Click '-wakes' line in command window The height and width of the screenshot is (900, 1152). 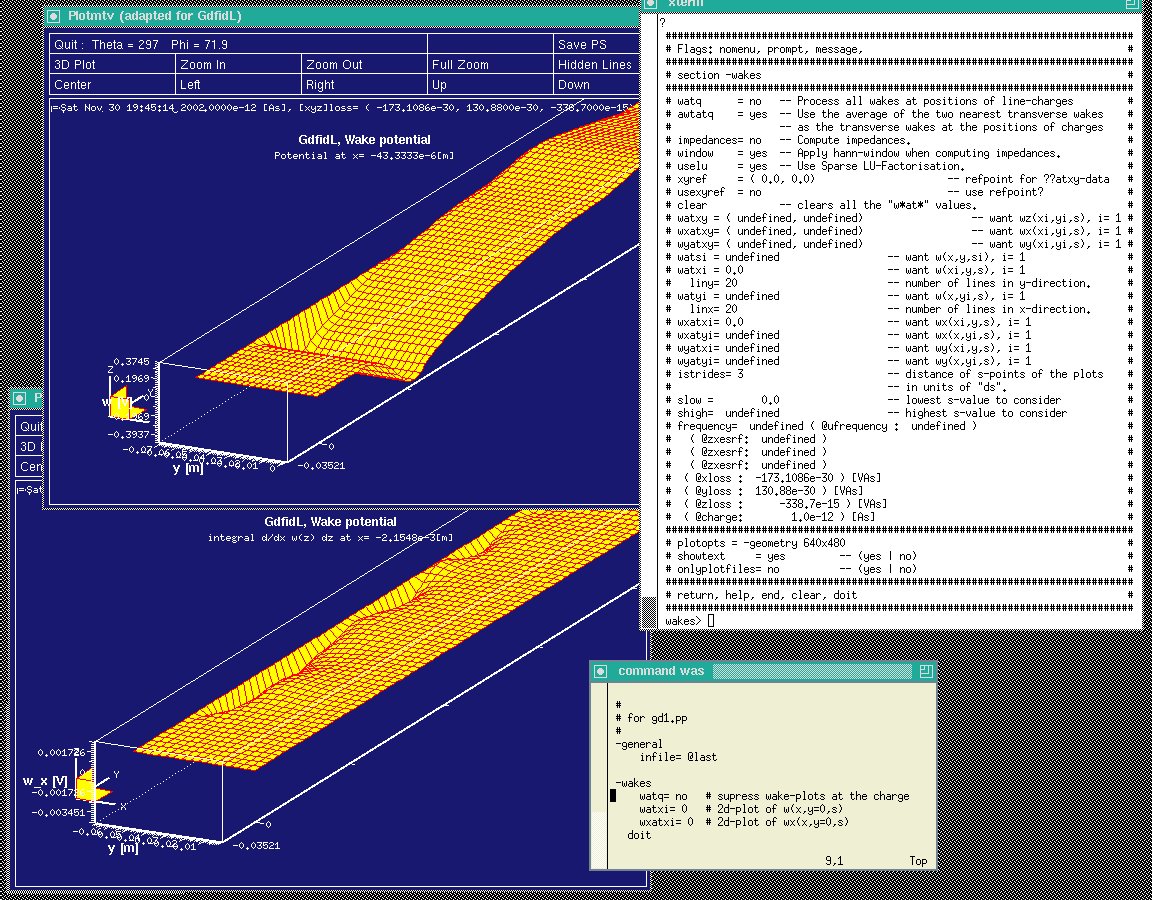pos(633,783)
